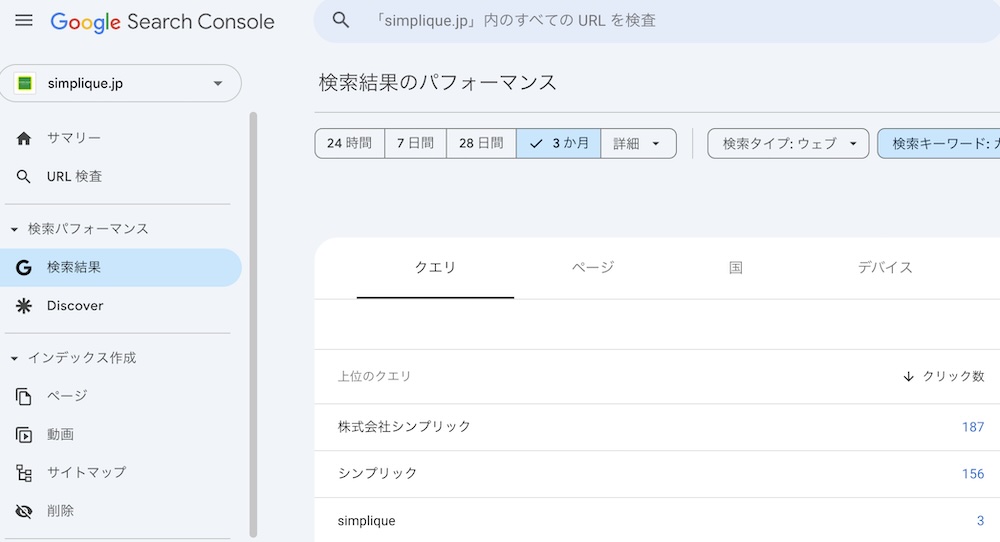Open the hamburger main menu
This screenshot has height=542, width=1000.
point(24,21)
